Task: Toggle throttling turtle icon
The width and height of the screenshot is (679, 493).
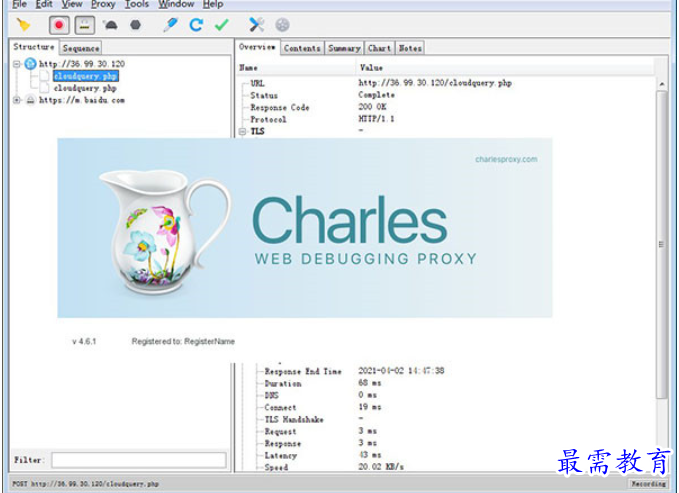Action: click(x=111, y=25)
